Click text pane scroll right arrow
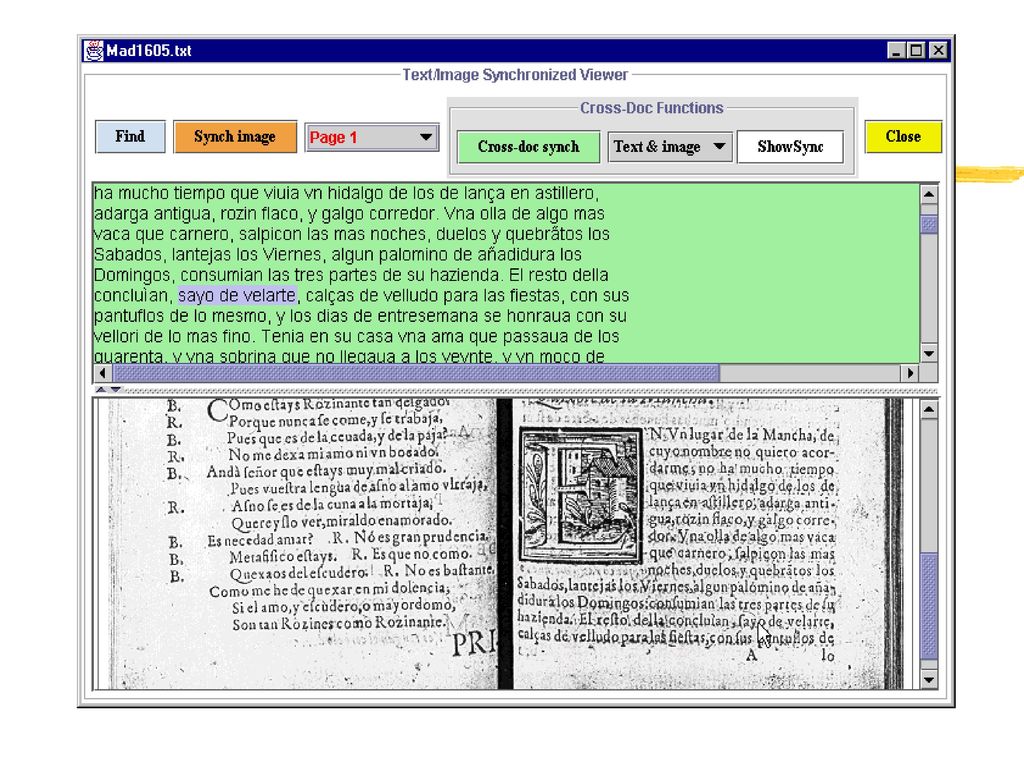This screenshot has width=1024, height=768. [910, 373]
